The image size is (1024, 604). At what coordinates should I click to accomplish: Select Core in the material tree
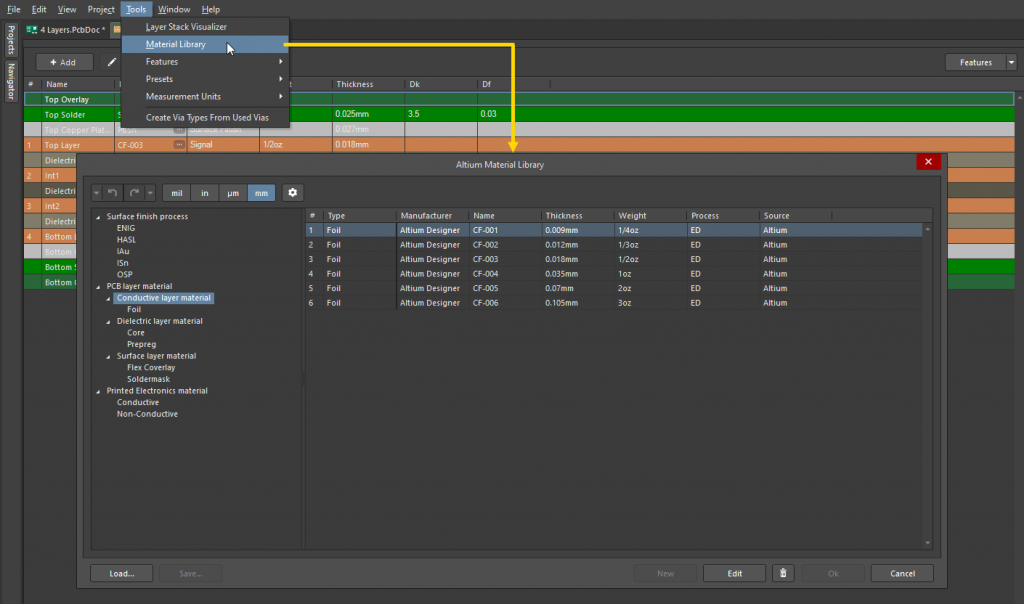136,333
